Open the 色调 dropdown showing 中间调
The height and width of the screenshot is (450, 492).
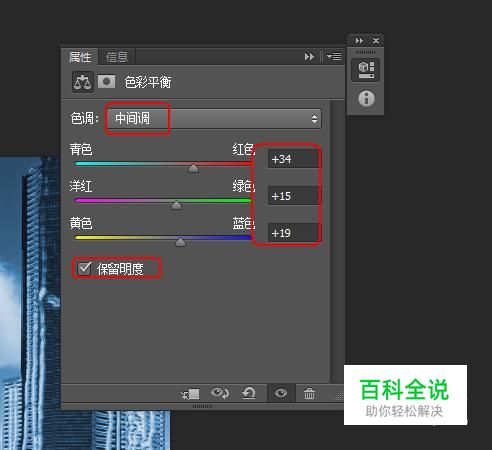coord(214,119)
